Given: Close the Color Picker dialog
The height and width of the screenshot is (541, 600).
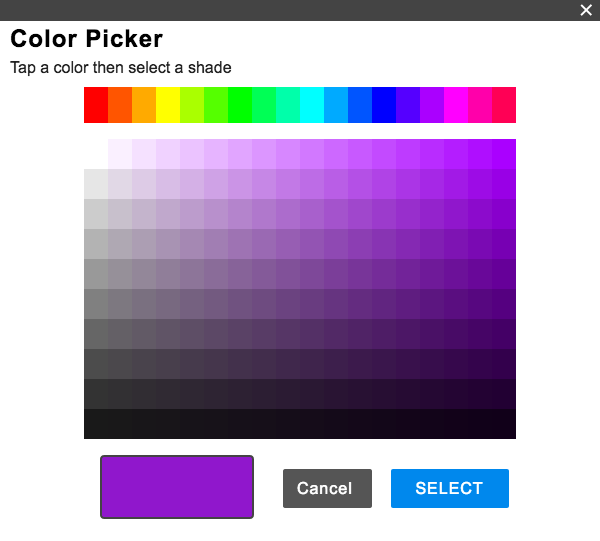Looking at the screenshot, I should (586, 10).
